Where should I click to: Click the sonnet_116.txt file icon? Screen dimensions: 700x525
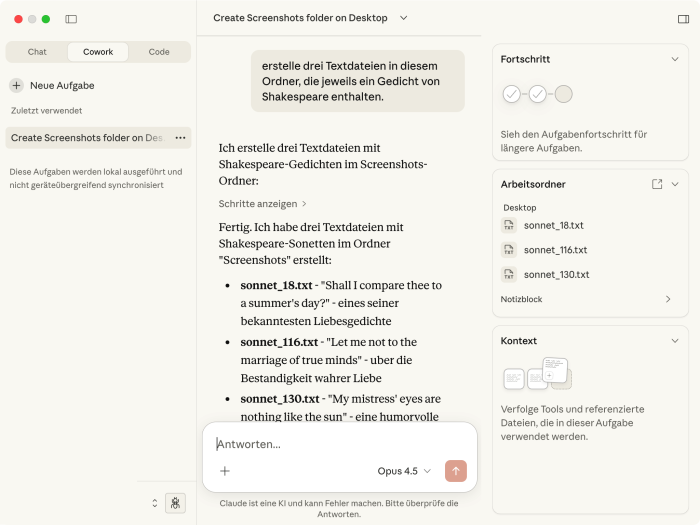(x=509, y=250)
